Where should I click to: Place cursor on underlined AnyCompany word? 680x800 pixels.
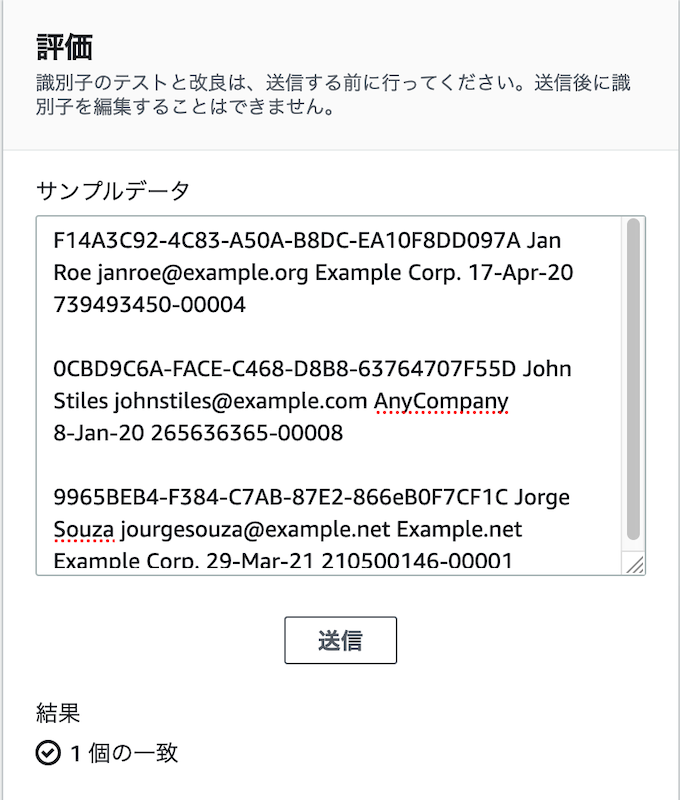coord(441,401)
